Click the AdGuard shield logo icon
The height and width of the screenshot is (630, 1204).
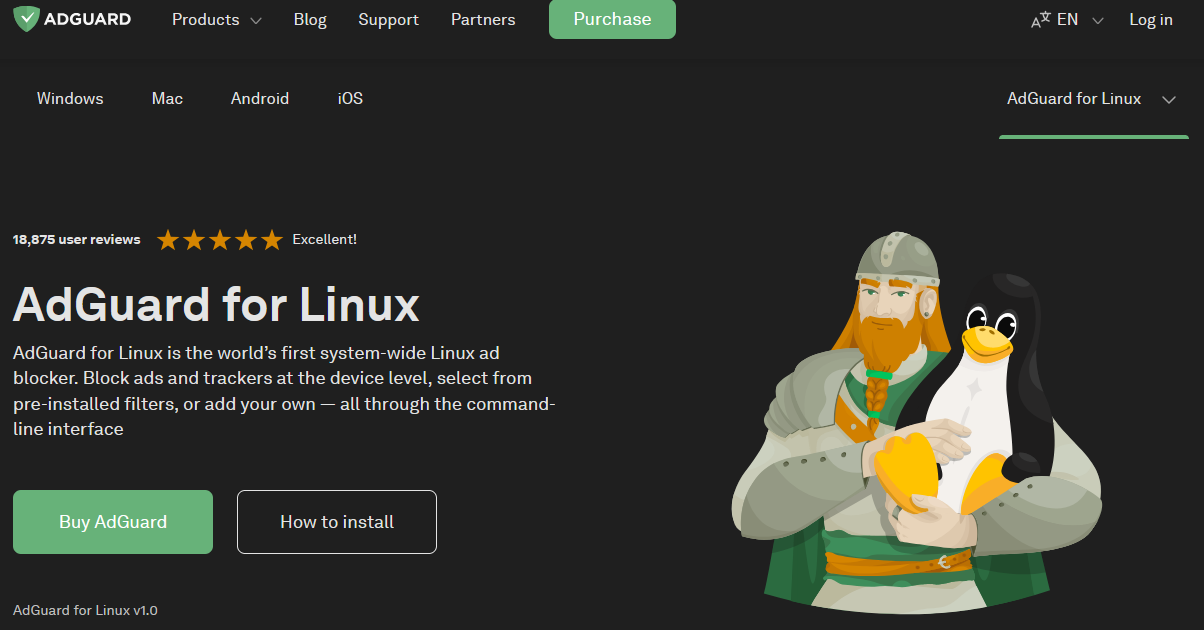point(27,19)
